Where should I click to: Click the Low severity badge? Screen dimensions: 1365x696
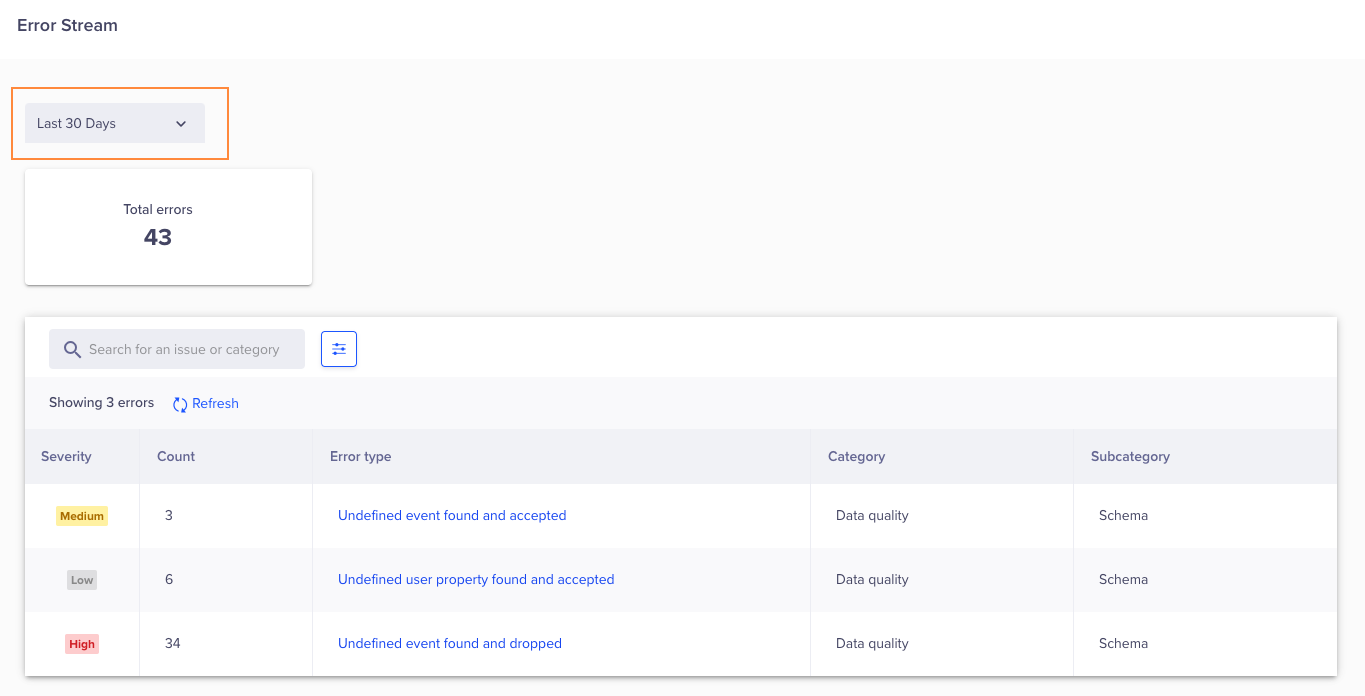tap(82, 580)
